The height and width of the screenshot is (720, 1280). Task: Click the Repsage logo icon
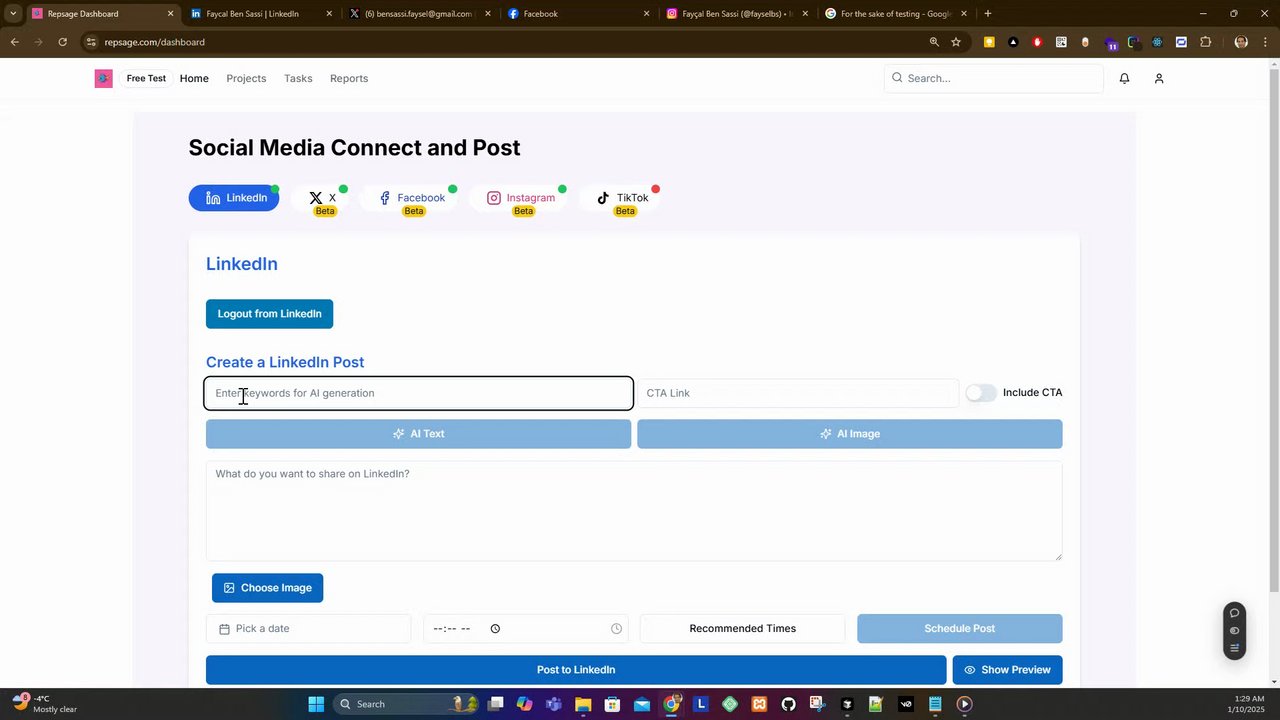point(103,78)
